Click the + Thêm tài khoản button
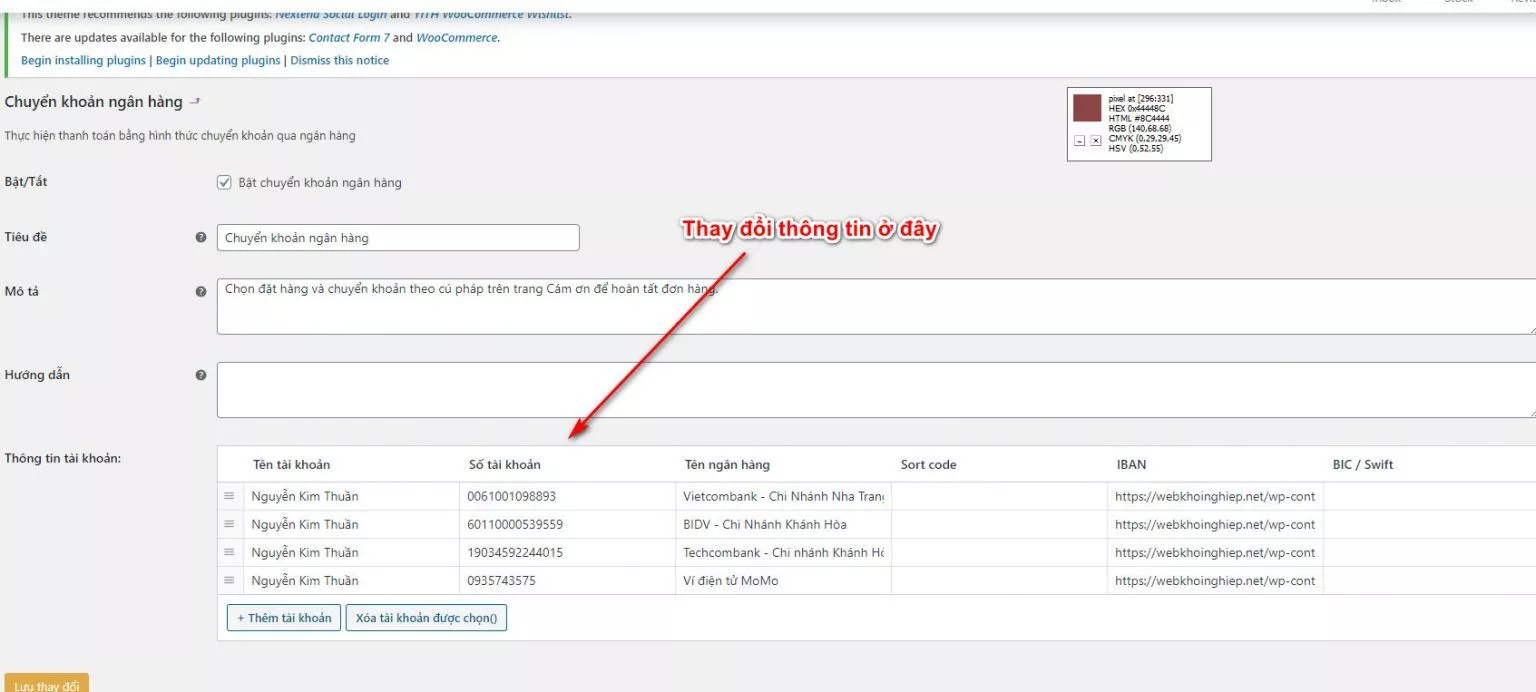The image size is (1536, 692). click(283, 617)
